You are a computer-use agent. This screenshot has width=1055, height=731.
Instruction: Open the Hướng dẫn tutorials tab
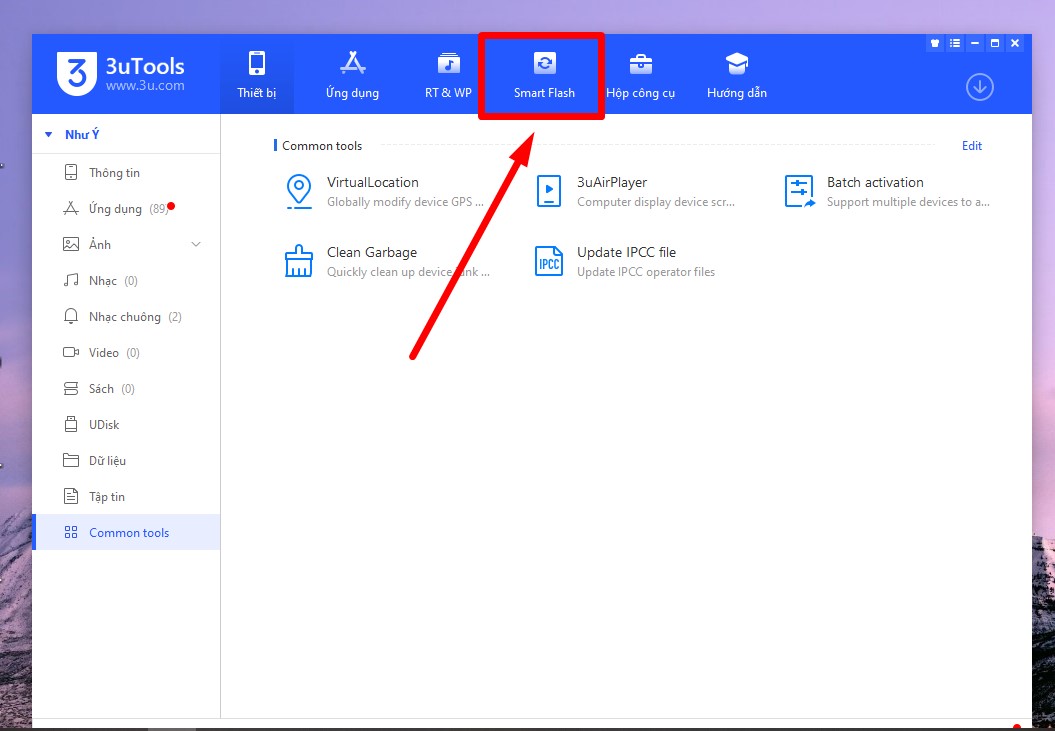(736, 76)
